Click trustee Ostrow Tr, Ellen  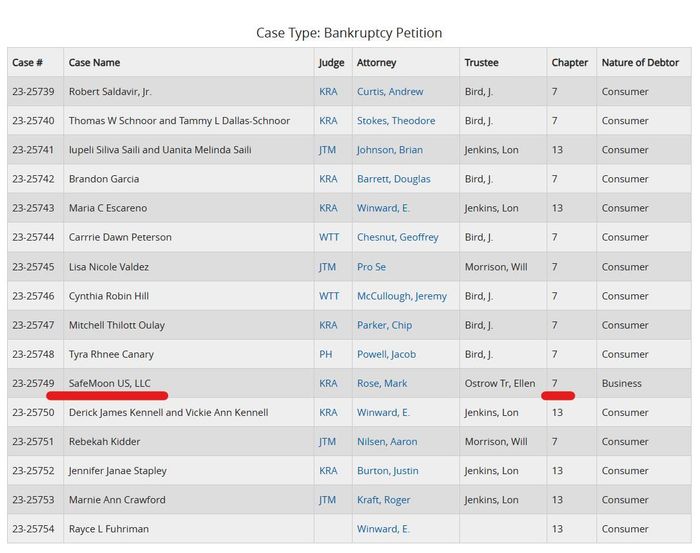click(500, 383)
